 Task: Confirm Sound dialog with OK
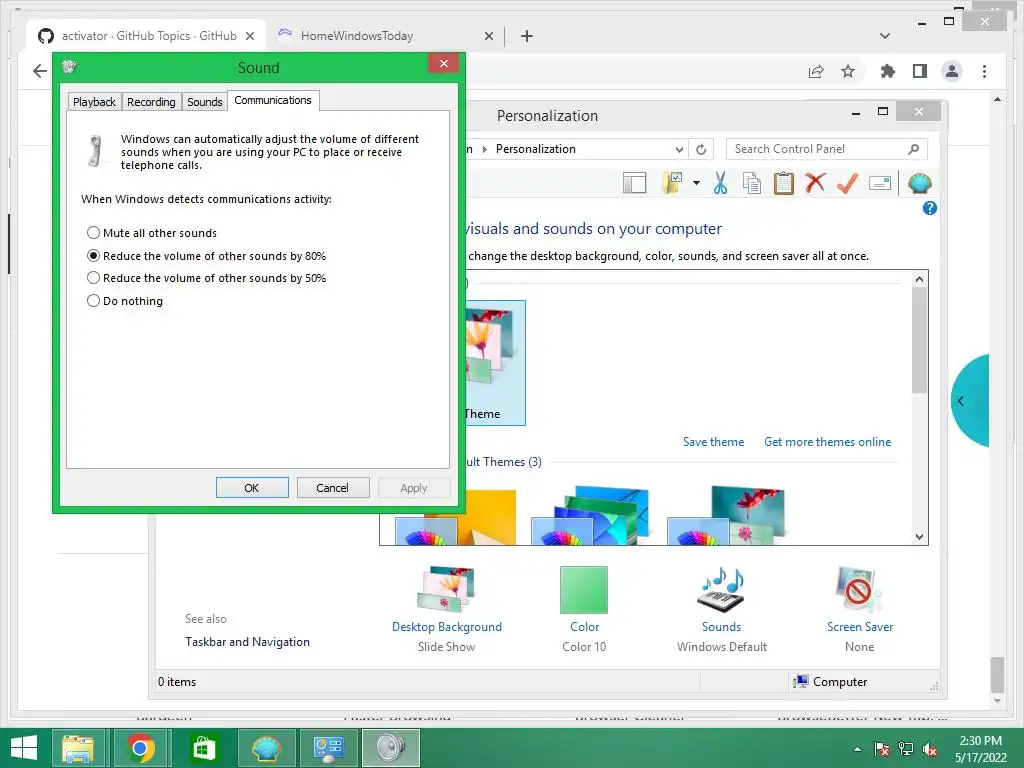tap(252, 488)
